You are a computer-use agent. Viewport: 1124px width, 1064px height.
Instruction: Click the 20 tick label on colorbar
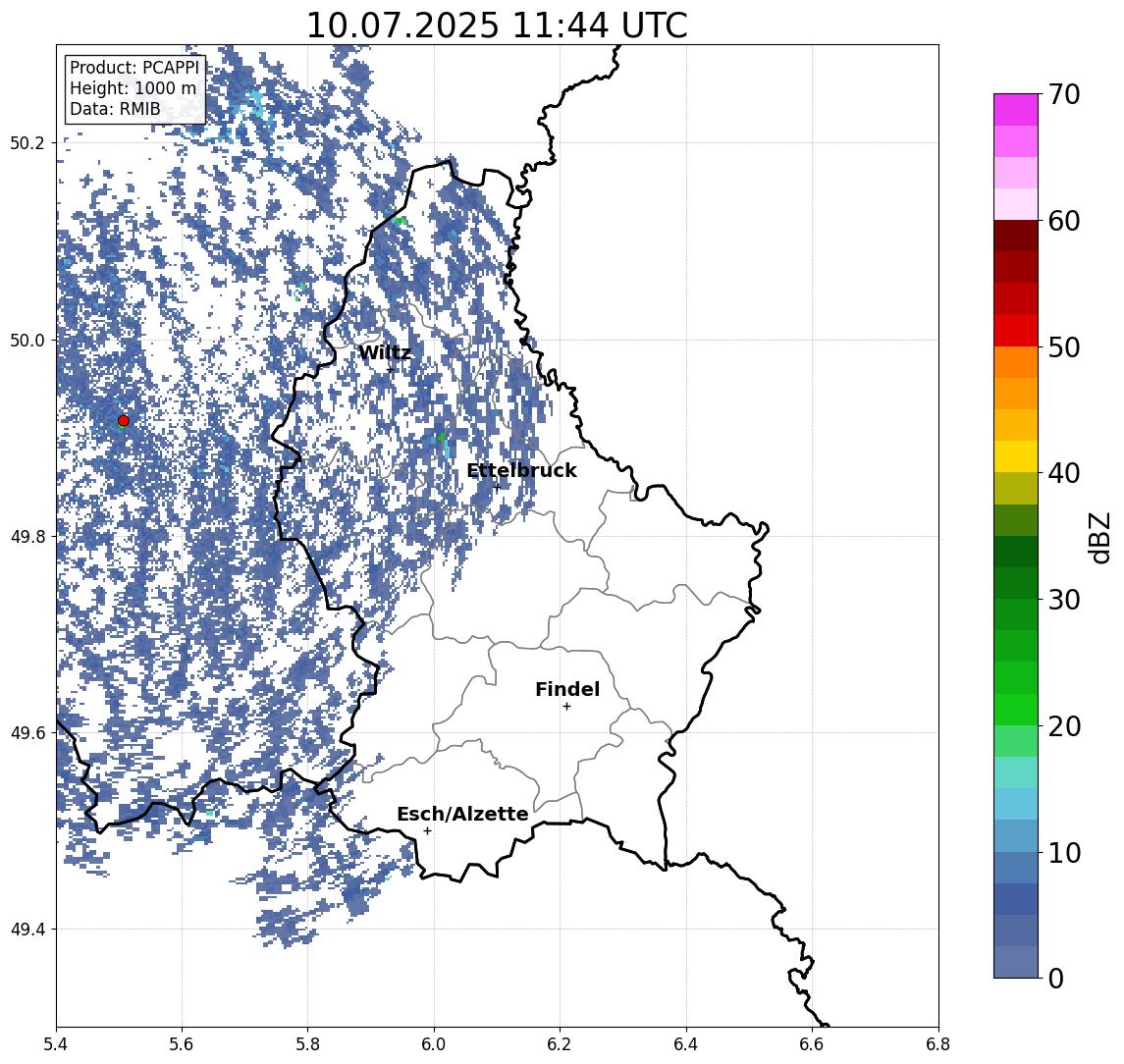tap(1063, 725)
